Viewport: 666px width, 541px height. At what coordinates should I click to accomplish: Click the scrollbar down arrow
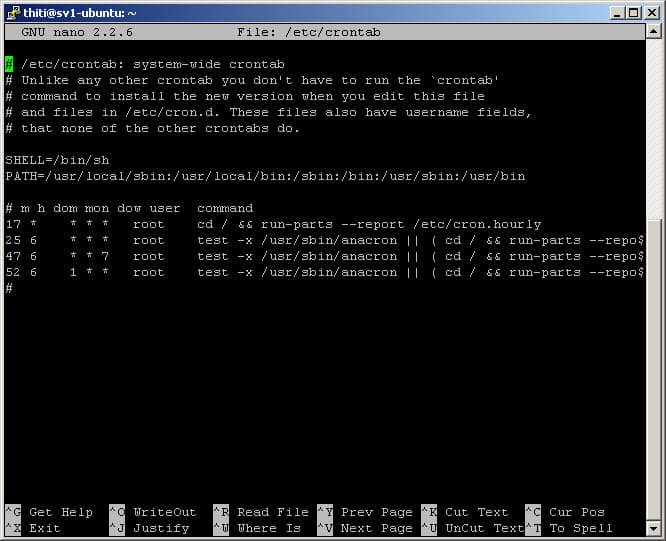pos(655,529)
